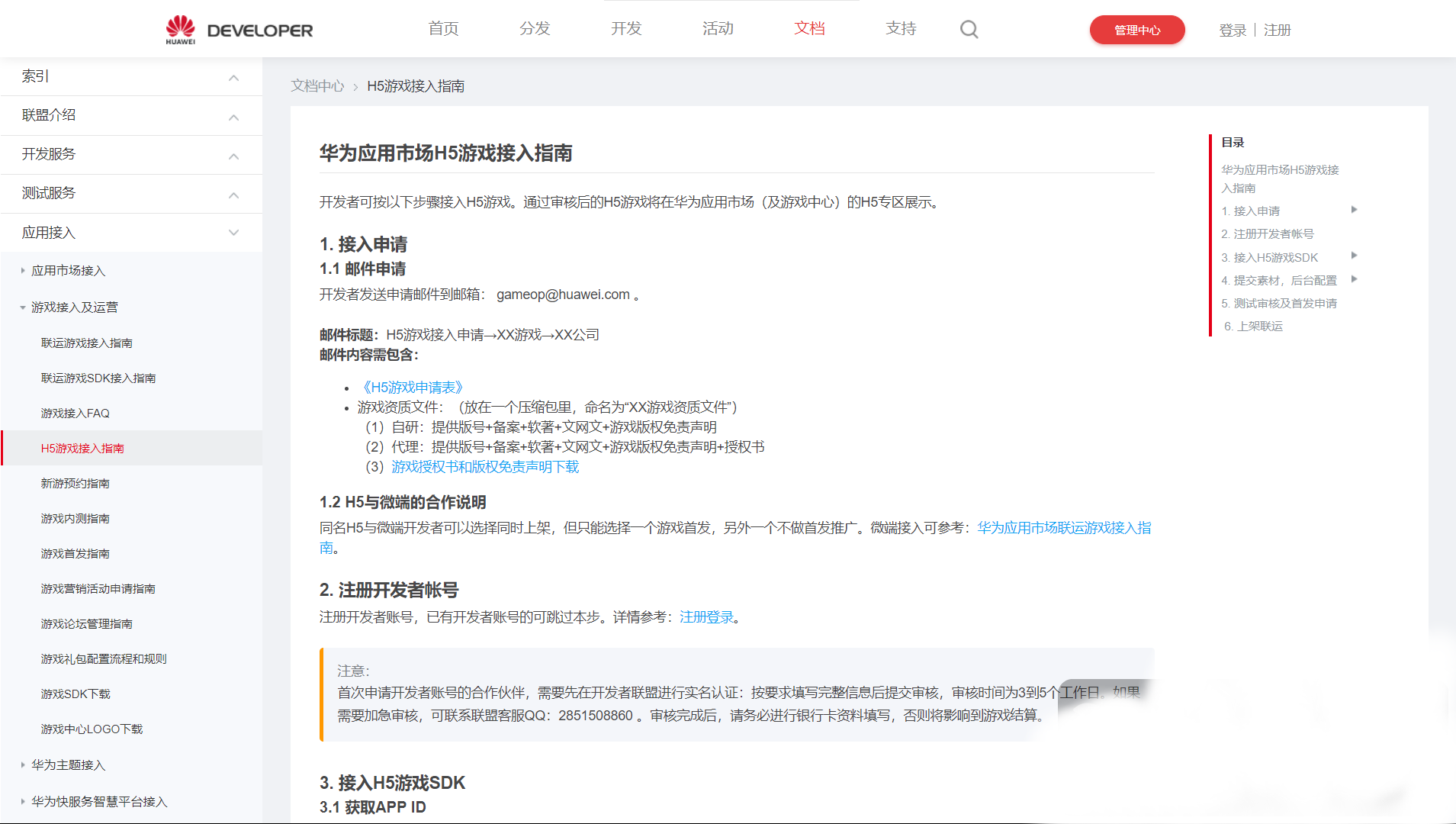This screenshot has width=1456, height=824.
Task: Open 游戏接入FAQ in sidebar
Action: [x=75, y=414]
